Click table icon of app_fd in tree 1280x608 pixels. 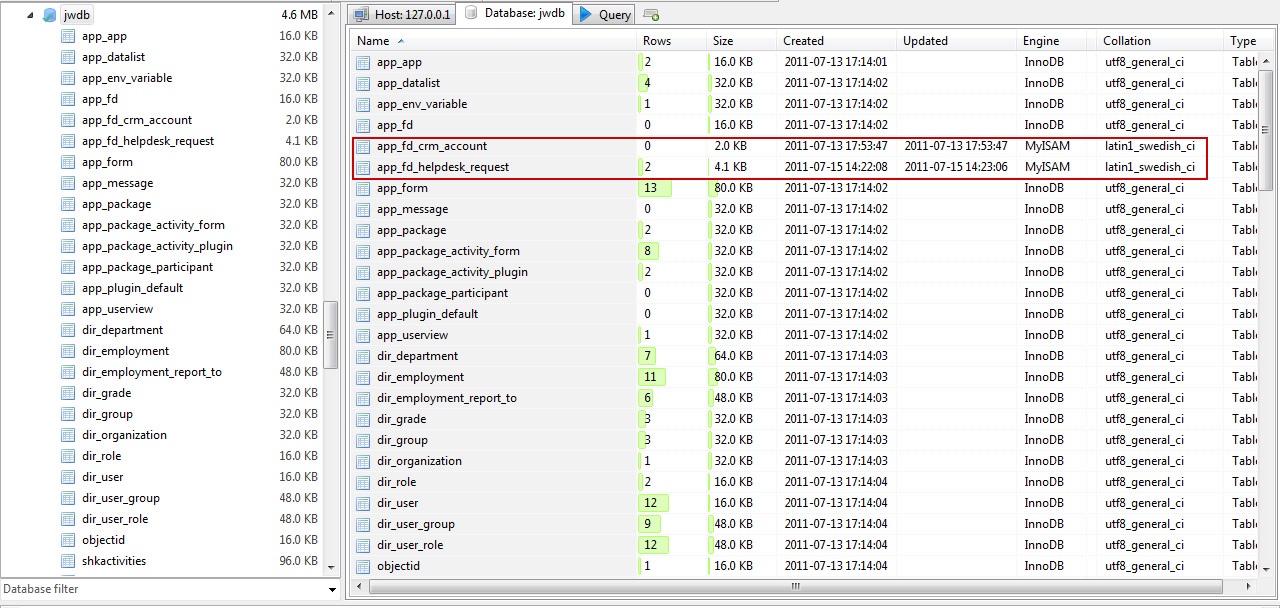(68, 99)
